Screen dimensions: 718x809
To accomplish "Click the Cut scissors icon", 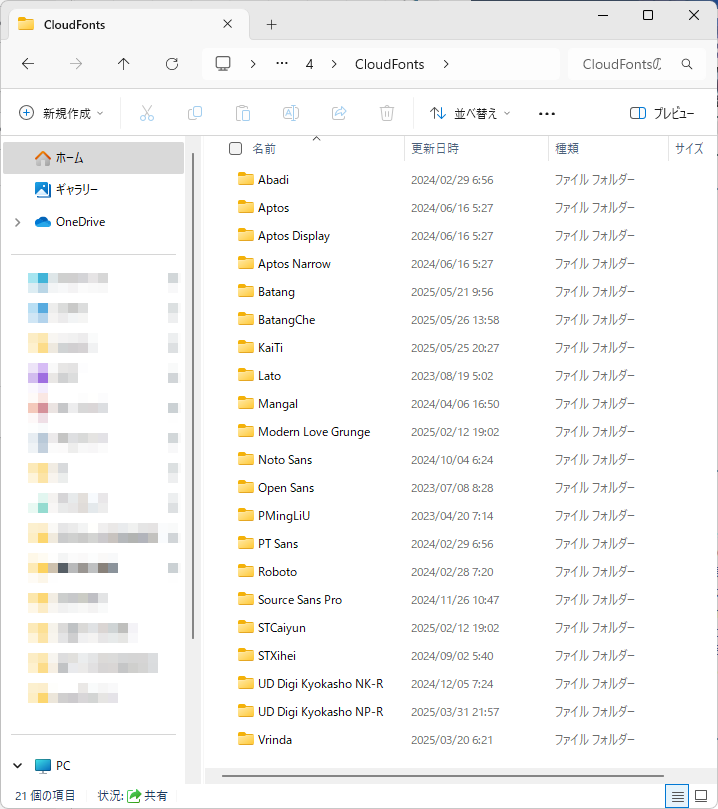I will coord(147,113).
